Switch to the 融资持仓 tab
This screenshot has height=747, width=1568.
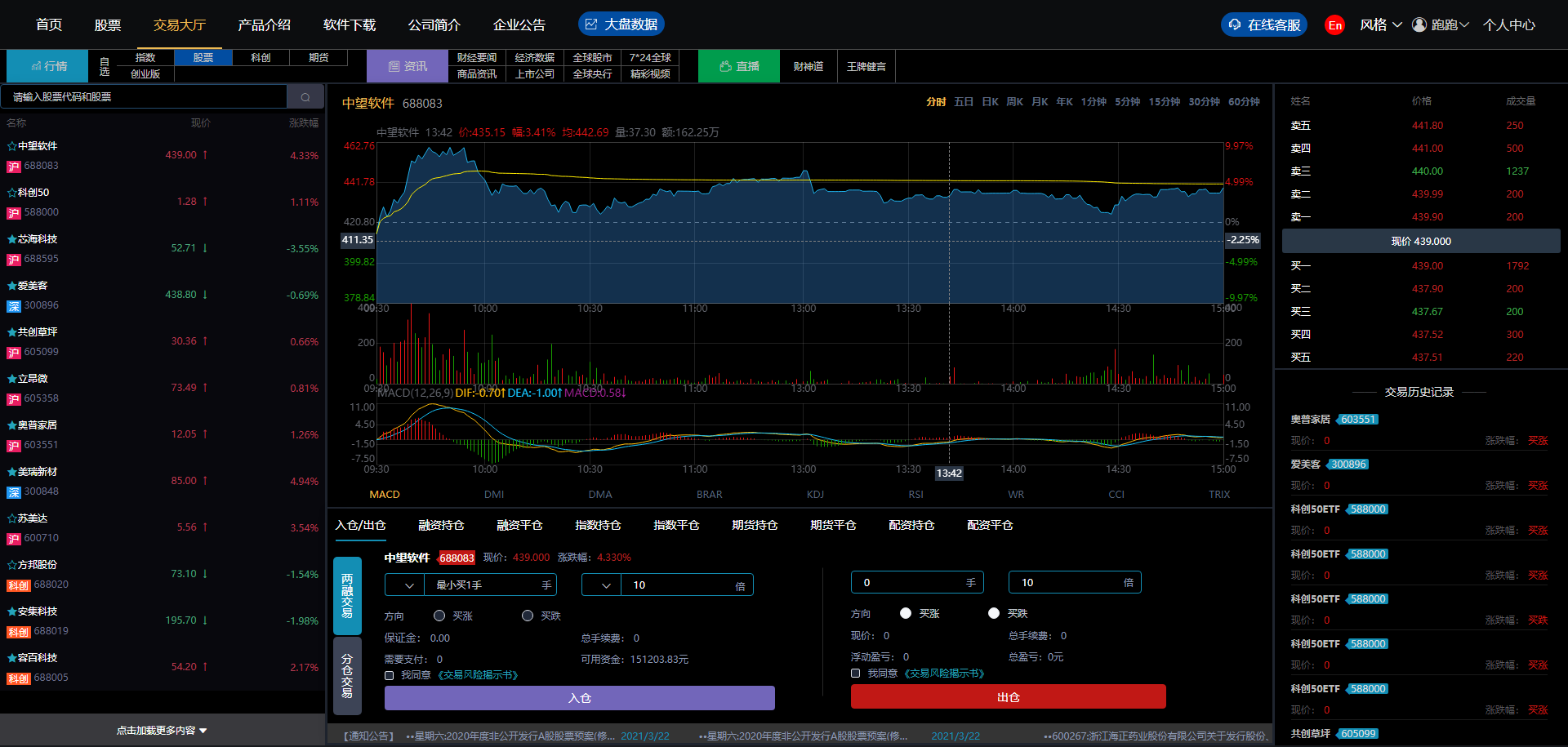[x=441, y=525]
